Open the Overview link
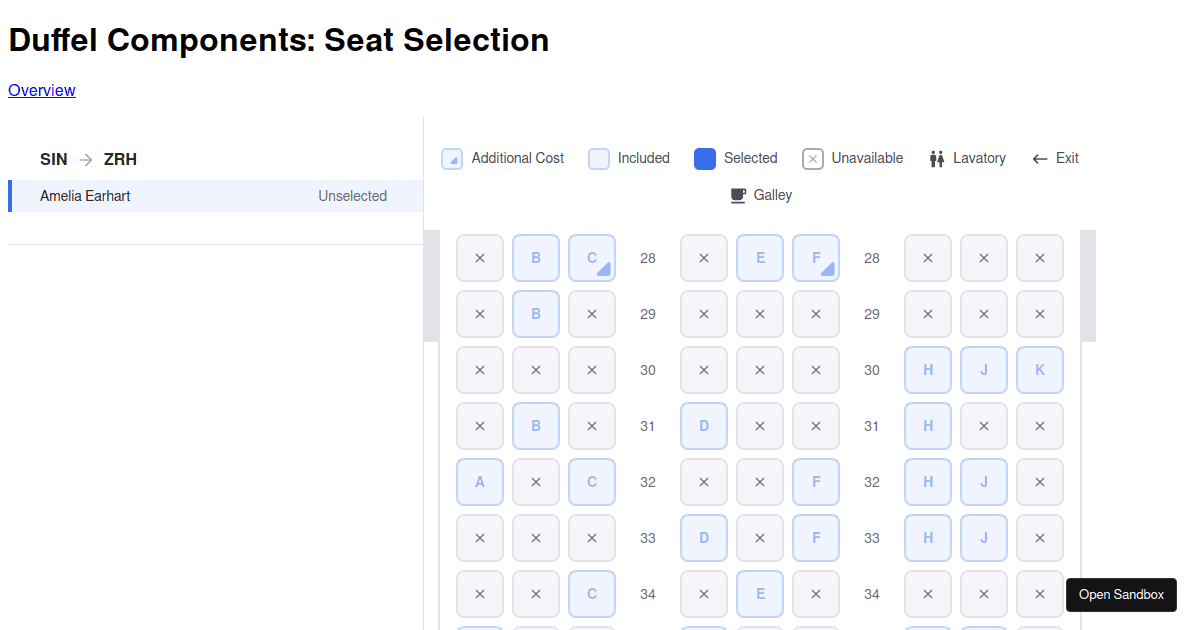The width and height of the screenshot is (1200, 630). [x=41, y=90]
